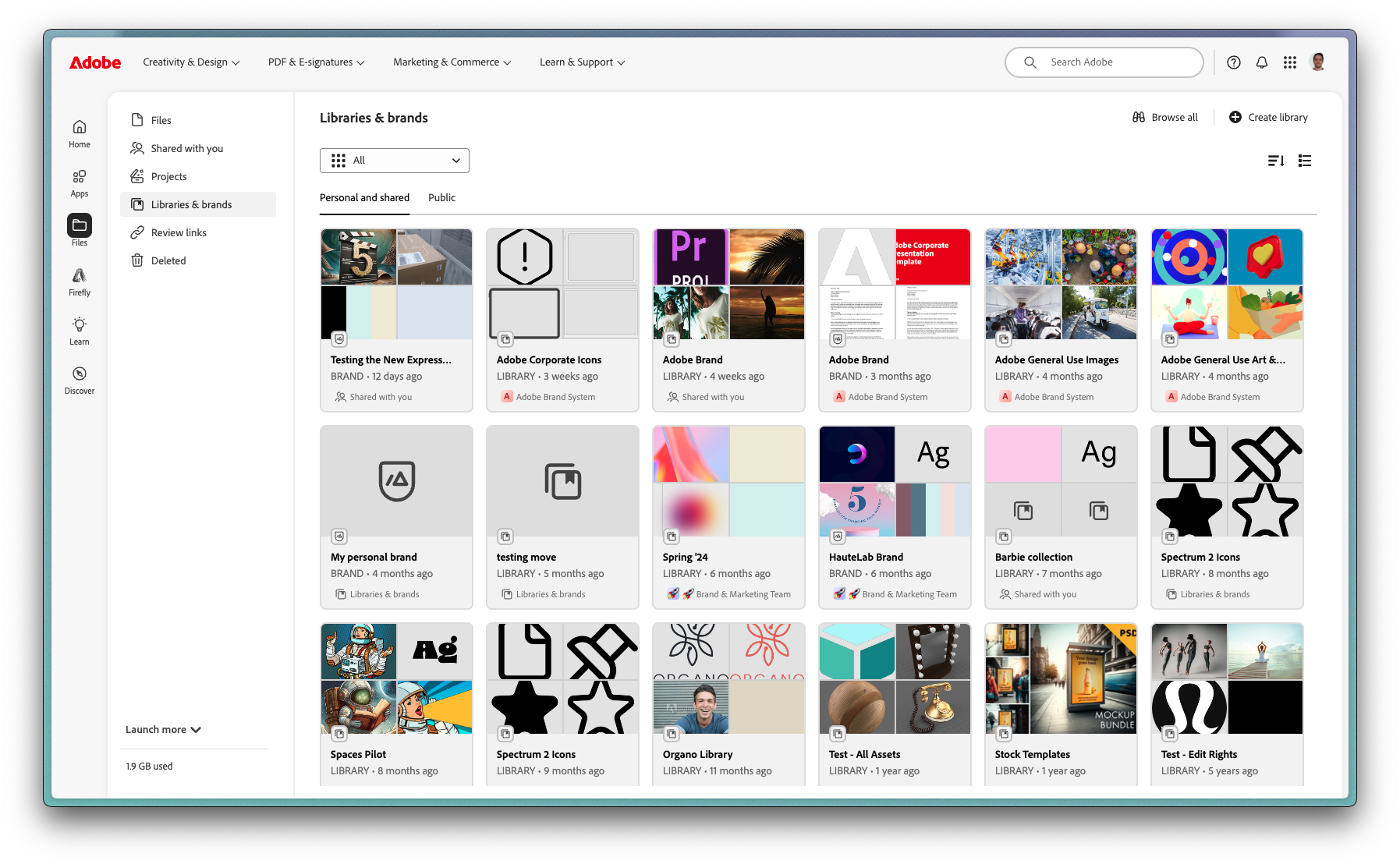Click Adobe Brand title marked LIBRARY 4 weeks ago
Viewport: 1400px width, 864px height.
(693, 359)
